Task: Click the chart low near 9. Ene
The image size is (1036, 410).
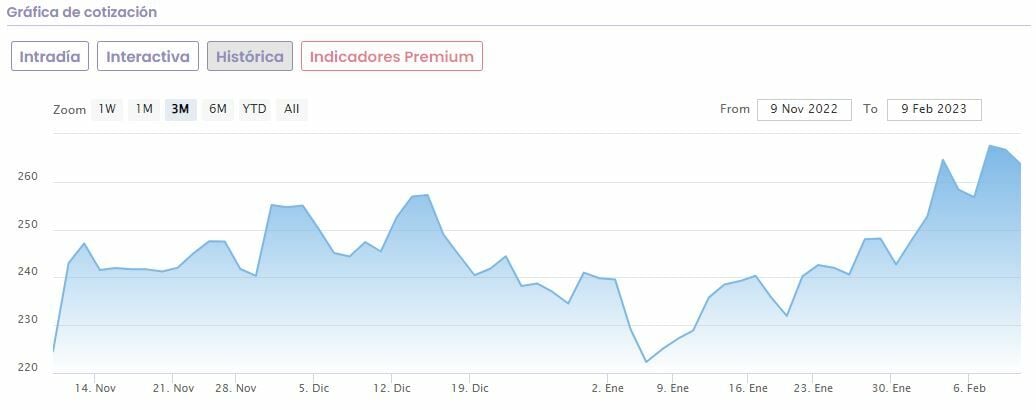Action: 646,362
